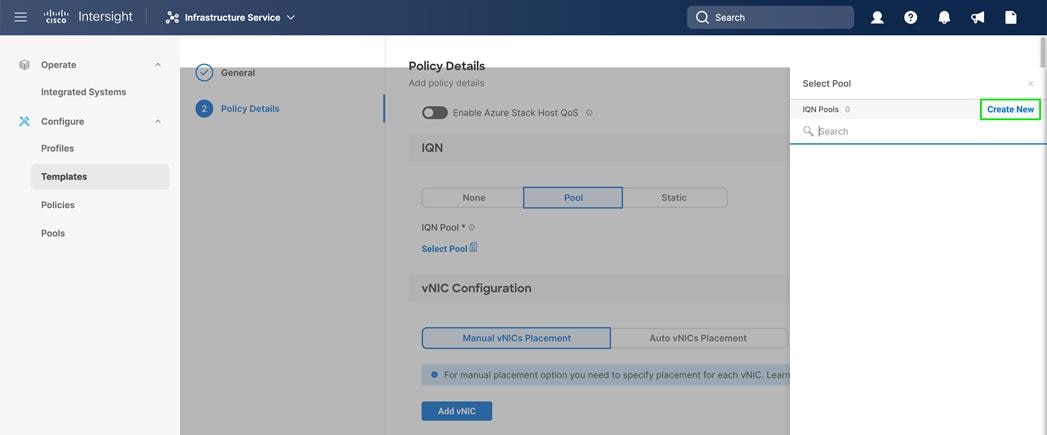
Task: Choose Manual vNICs Placement
Action: click(x=516, y=338)
